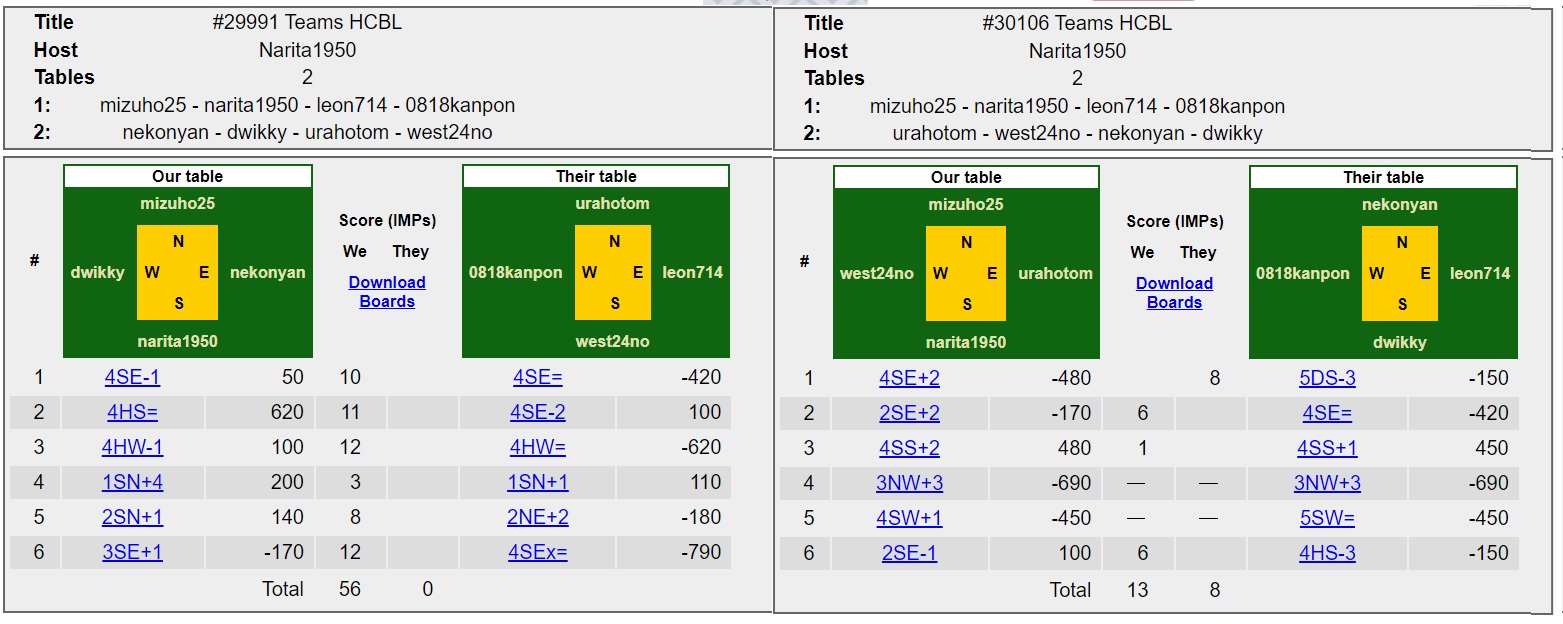
Task: Click the compass diagram under urahotom's name
Action: 613,272
